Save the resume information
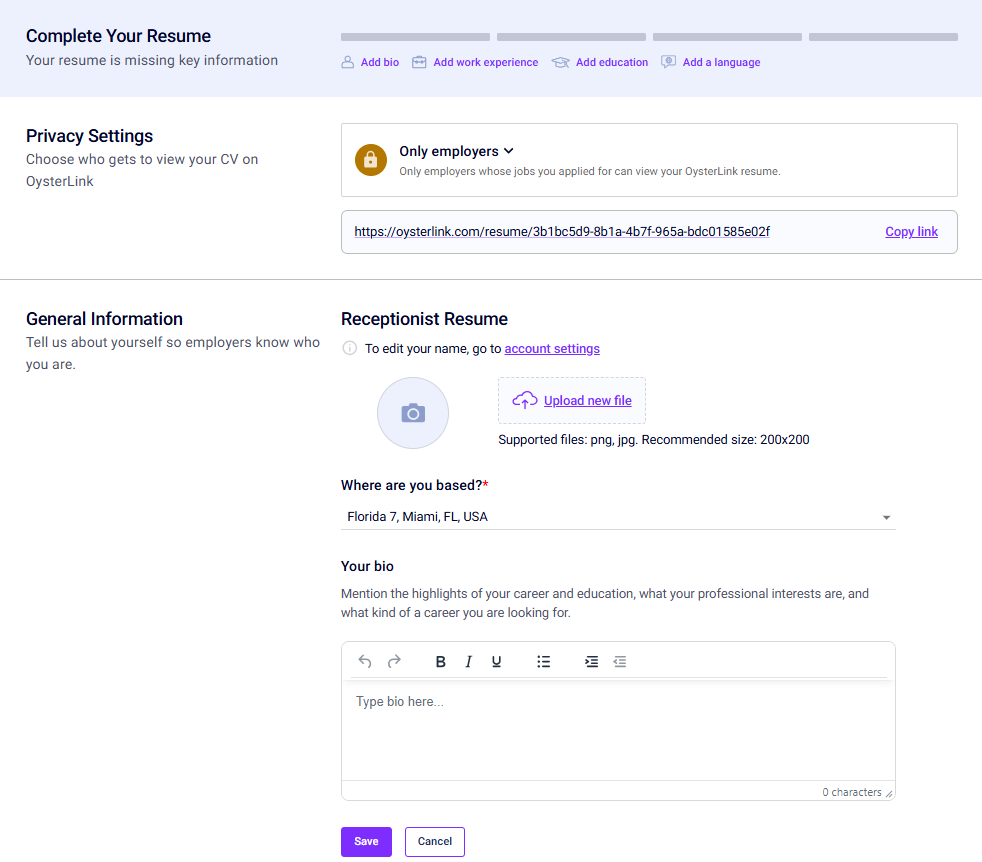This screenshot has width=982, height=862. 366,841
